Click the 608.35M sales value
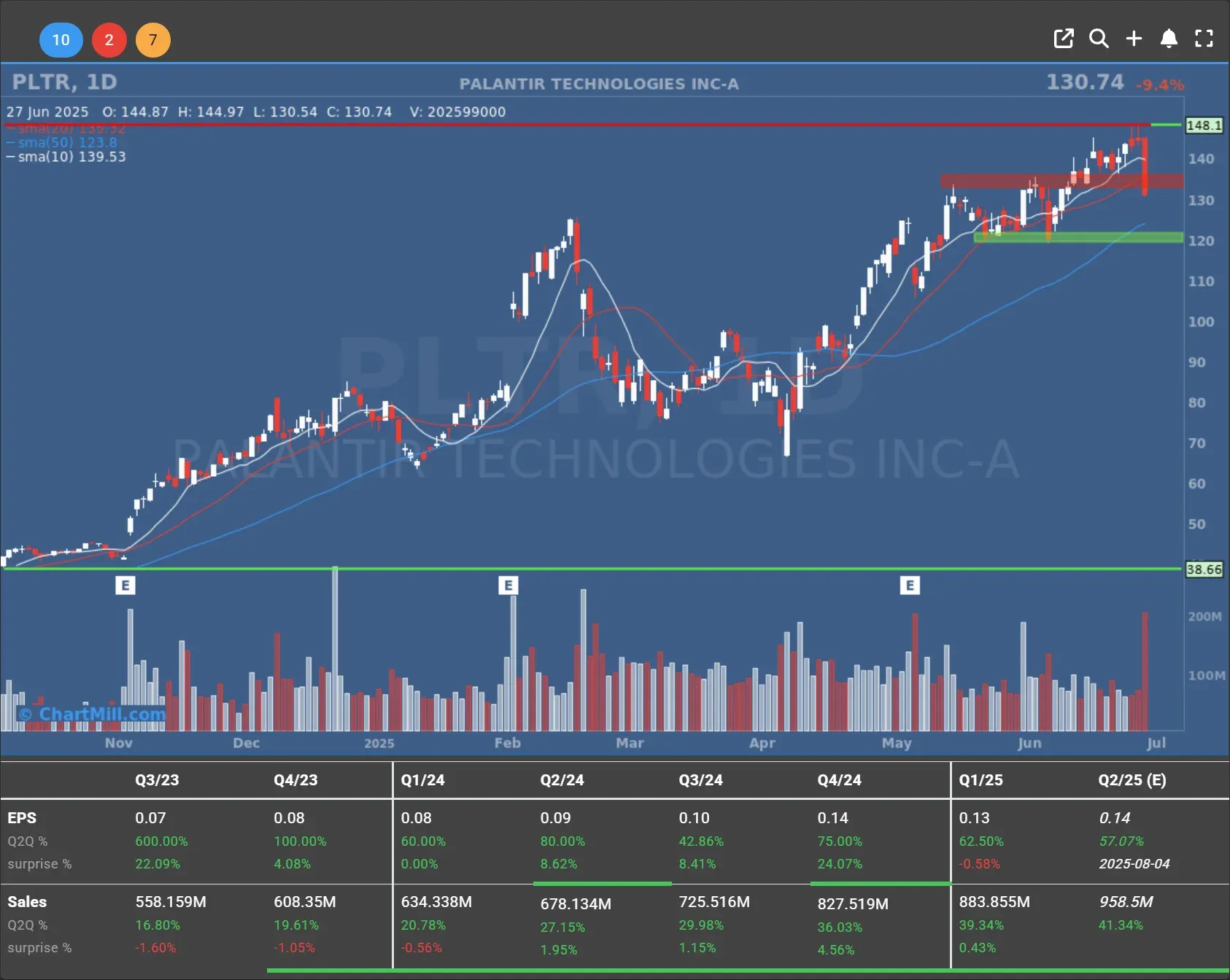 pos(305,902)
